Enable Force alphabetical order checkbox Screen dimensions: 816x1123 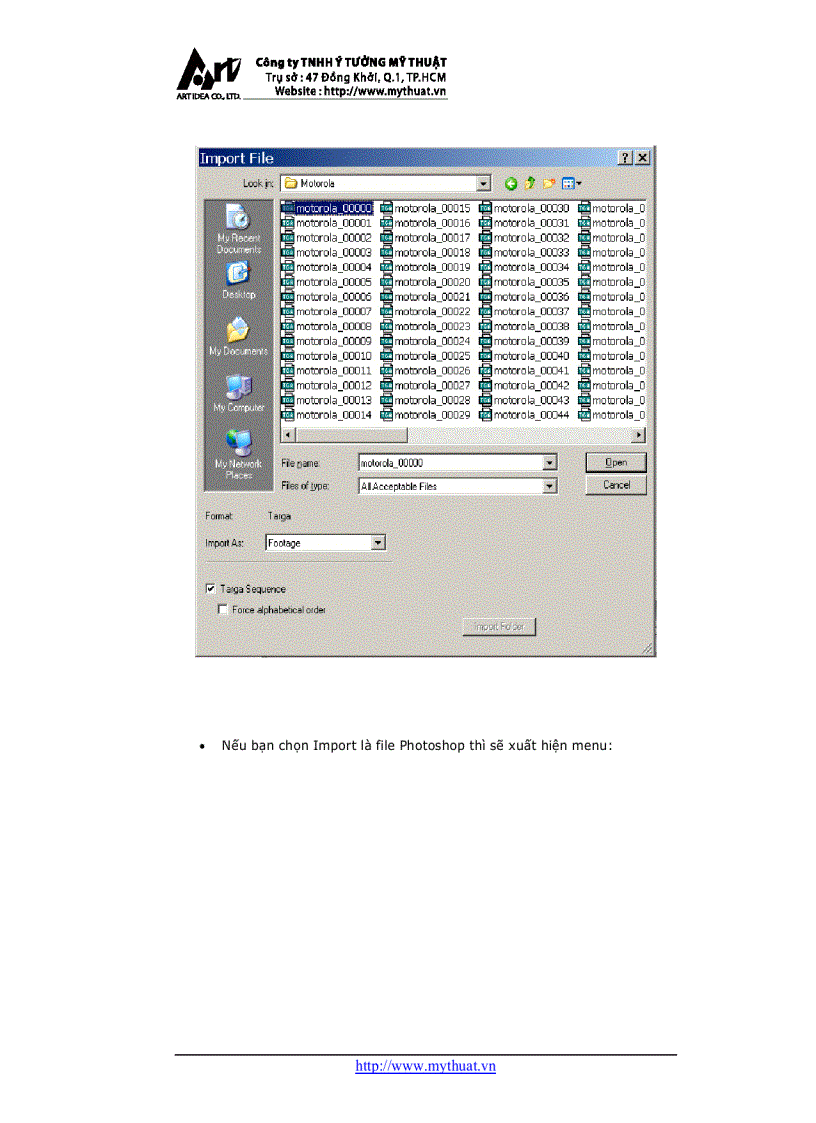[x=222, y=609]
